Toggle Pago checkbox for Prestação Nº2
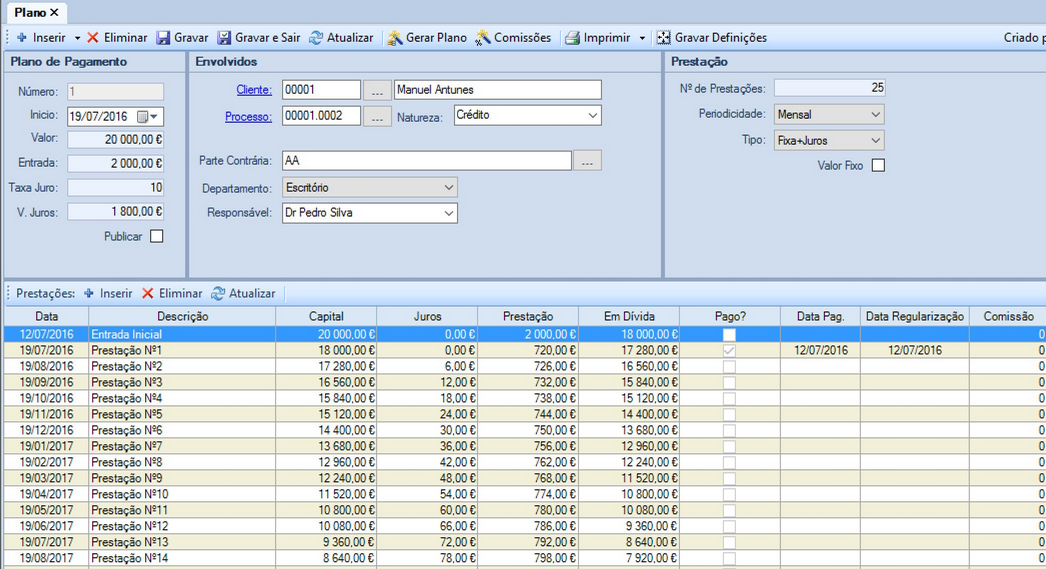This screenshot has height=569, width=1046. (x=729, y=366)
